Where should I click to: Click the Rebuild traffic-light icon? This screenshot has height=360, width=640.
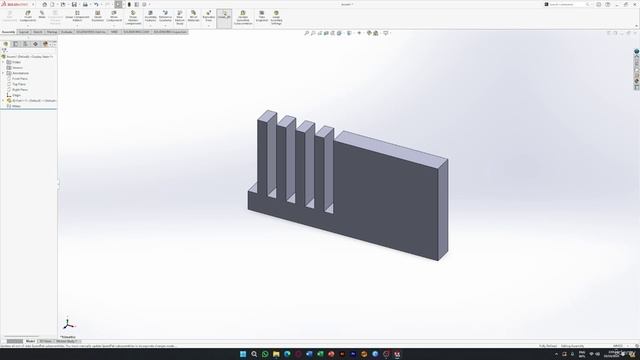click(129, 4)
